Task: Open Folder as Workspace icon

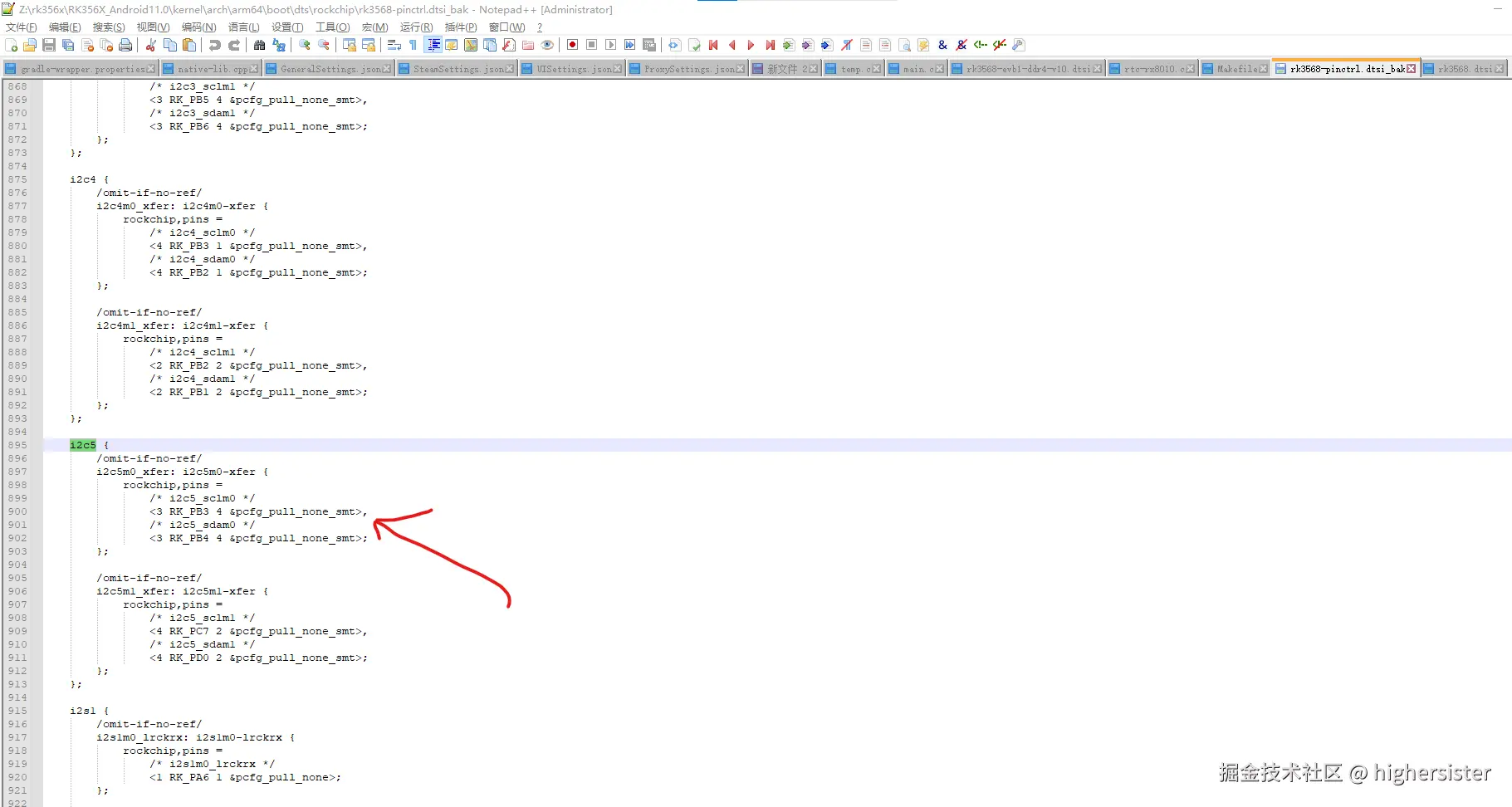Action: 528,45
